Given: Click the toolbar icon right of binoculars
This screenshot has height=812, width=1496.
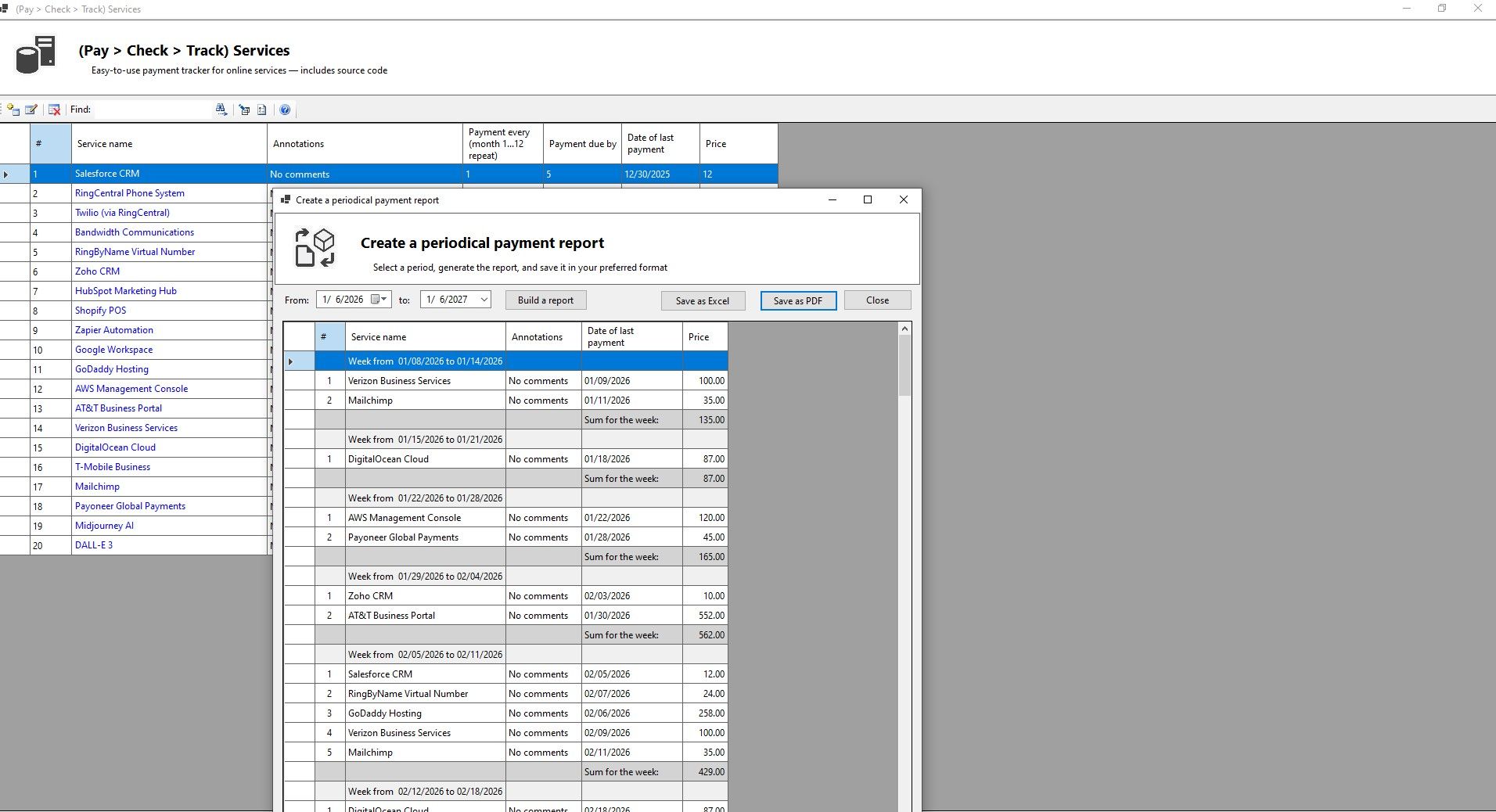Looking at the screenshot, I should point(244,110).
